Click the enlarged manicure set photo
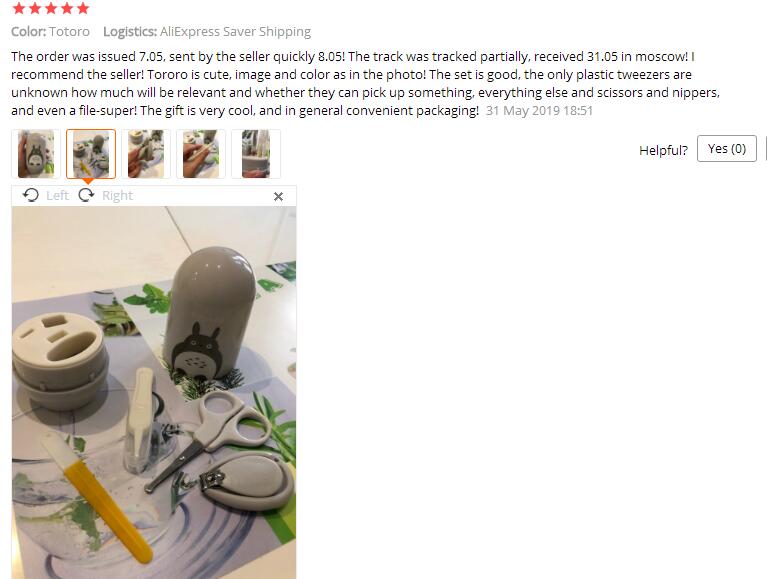This screenshot has height=579, width=767. (x=154, y=392)
